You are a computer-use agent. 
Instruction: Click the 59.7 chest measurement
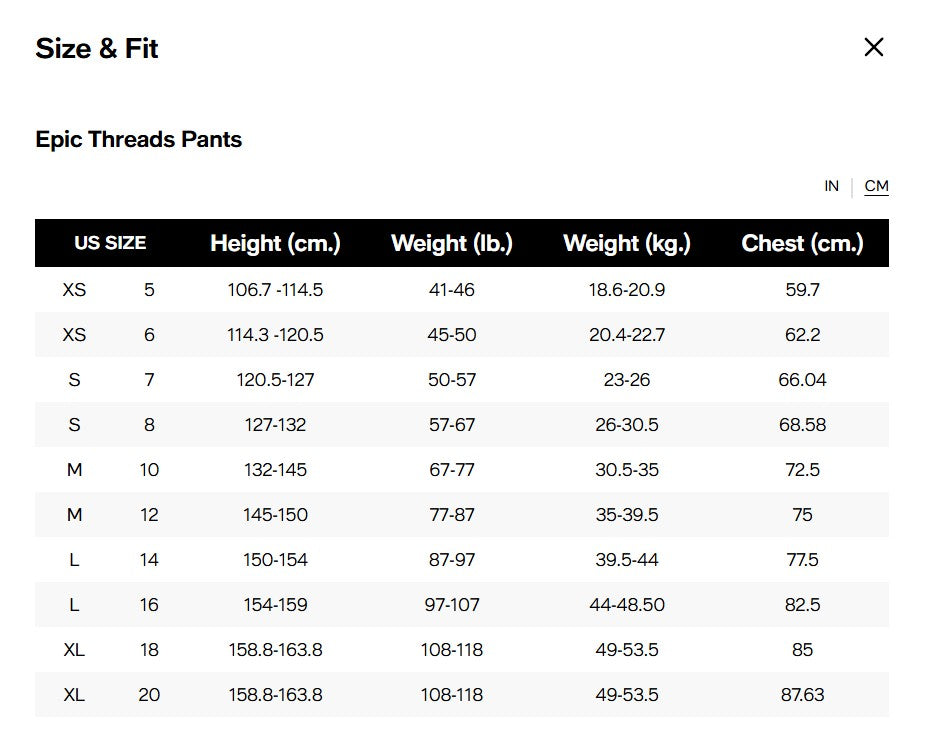coord(802,290)
